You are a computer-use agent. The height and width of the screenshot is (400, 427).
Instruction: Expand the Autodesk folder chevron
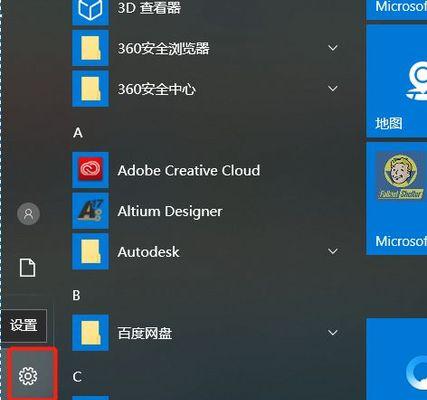point(333,251)
